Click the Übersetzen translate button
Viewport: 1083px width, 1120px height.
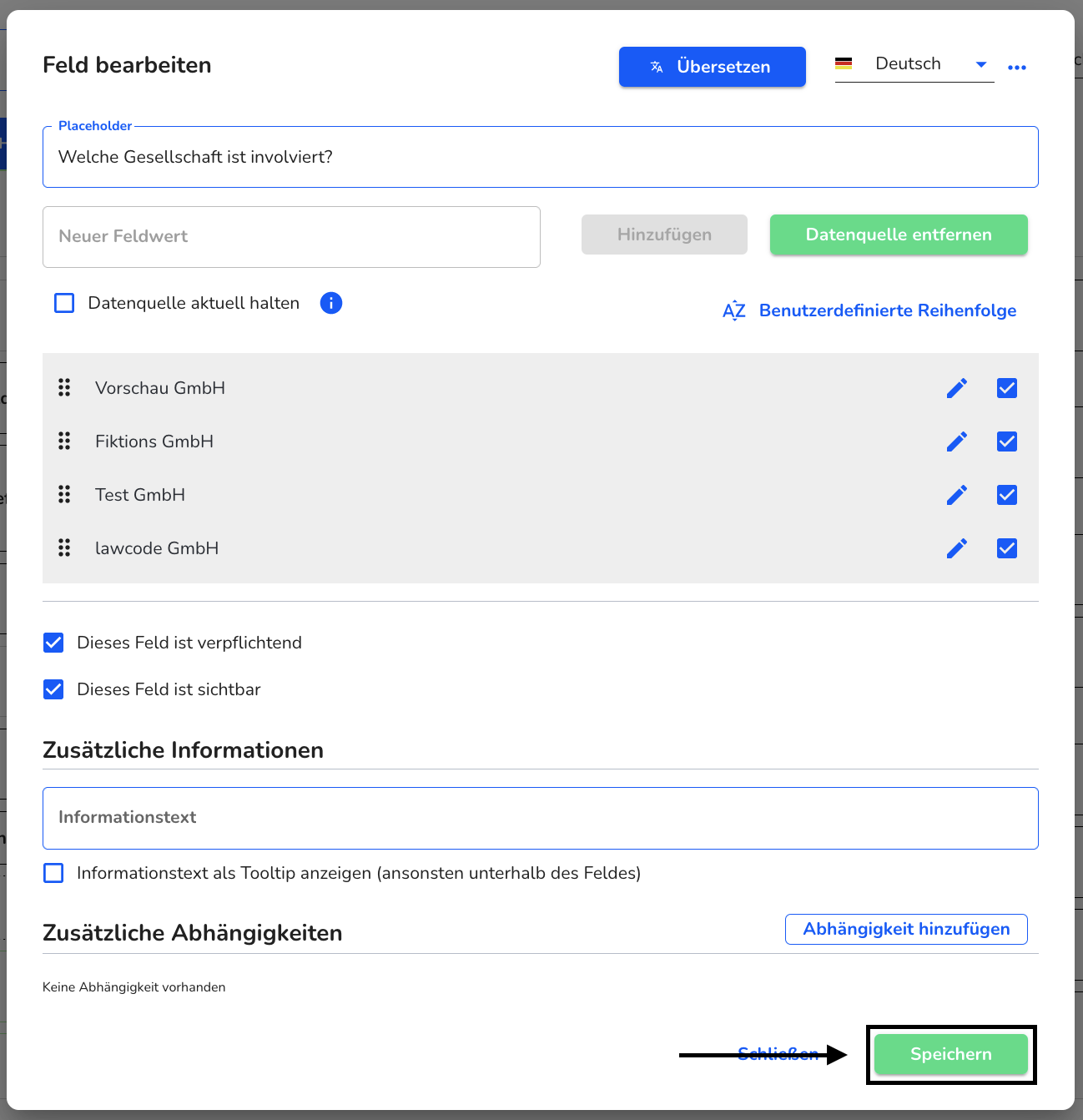(712, 67)
